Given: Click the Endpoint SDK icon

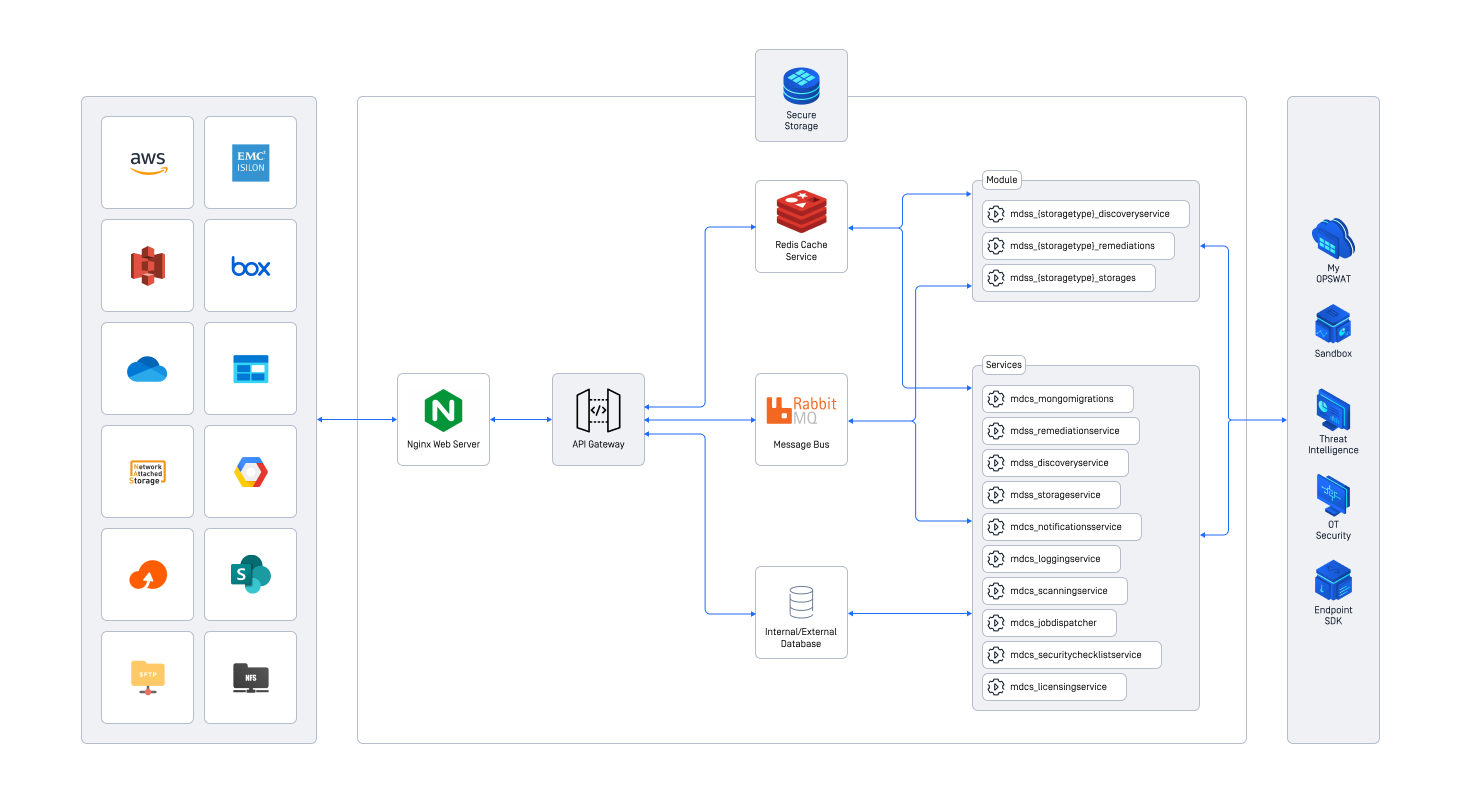Looking at the screenshot, I should tap(1333, 581).
